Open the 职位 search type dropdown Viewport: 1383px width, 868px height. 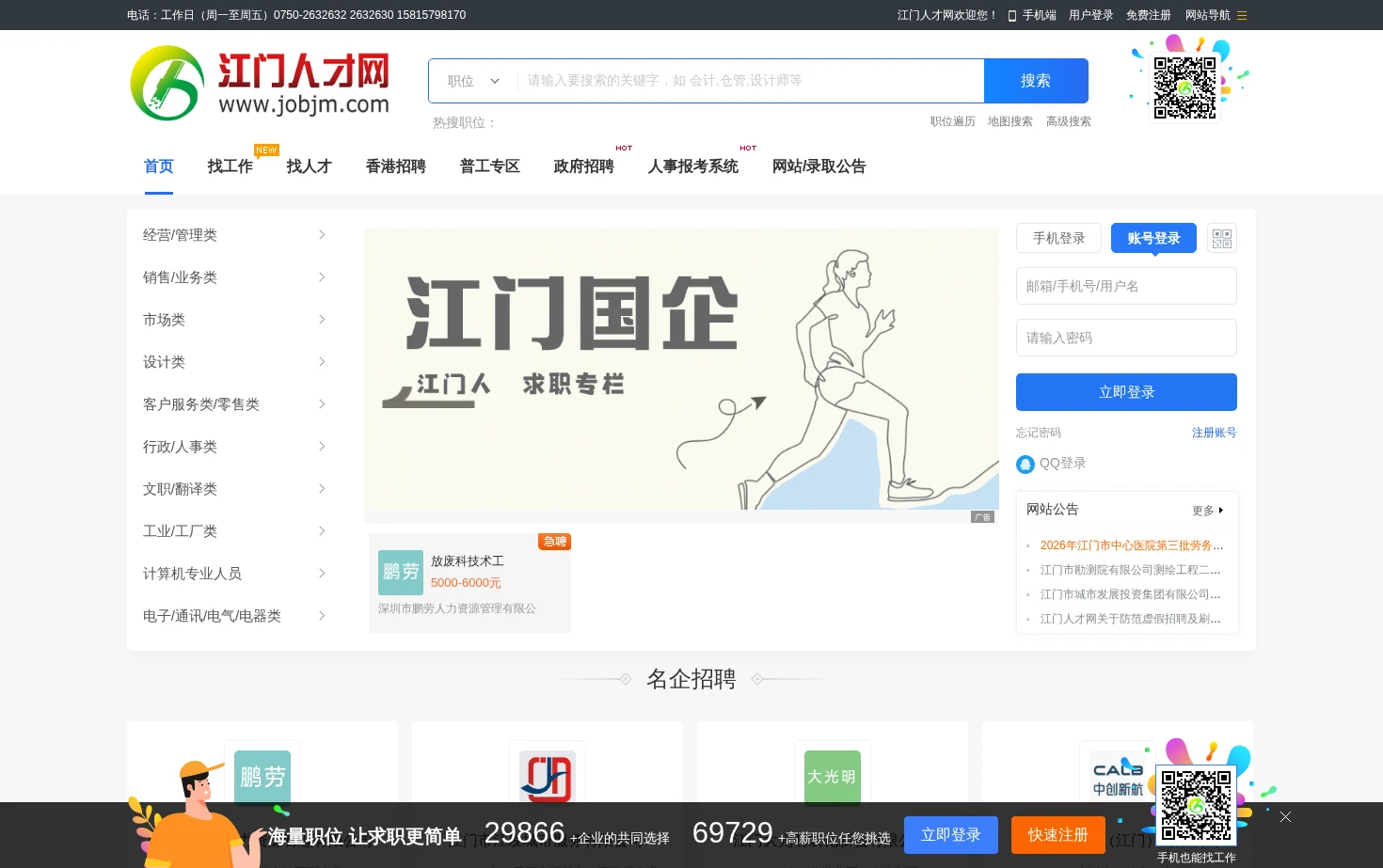point(473,81)
